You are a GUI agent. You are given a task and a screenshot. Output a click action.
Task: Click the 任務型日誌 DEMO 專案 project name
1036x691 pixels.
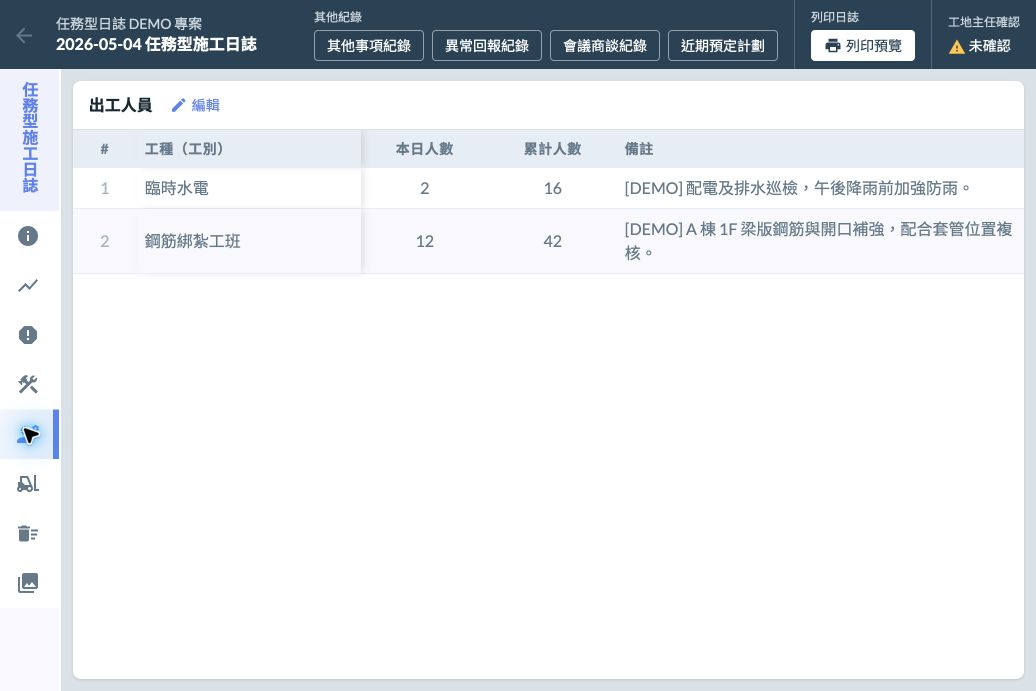[x=129, y=24]
